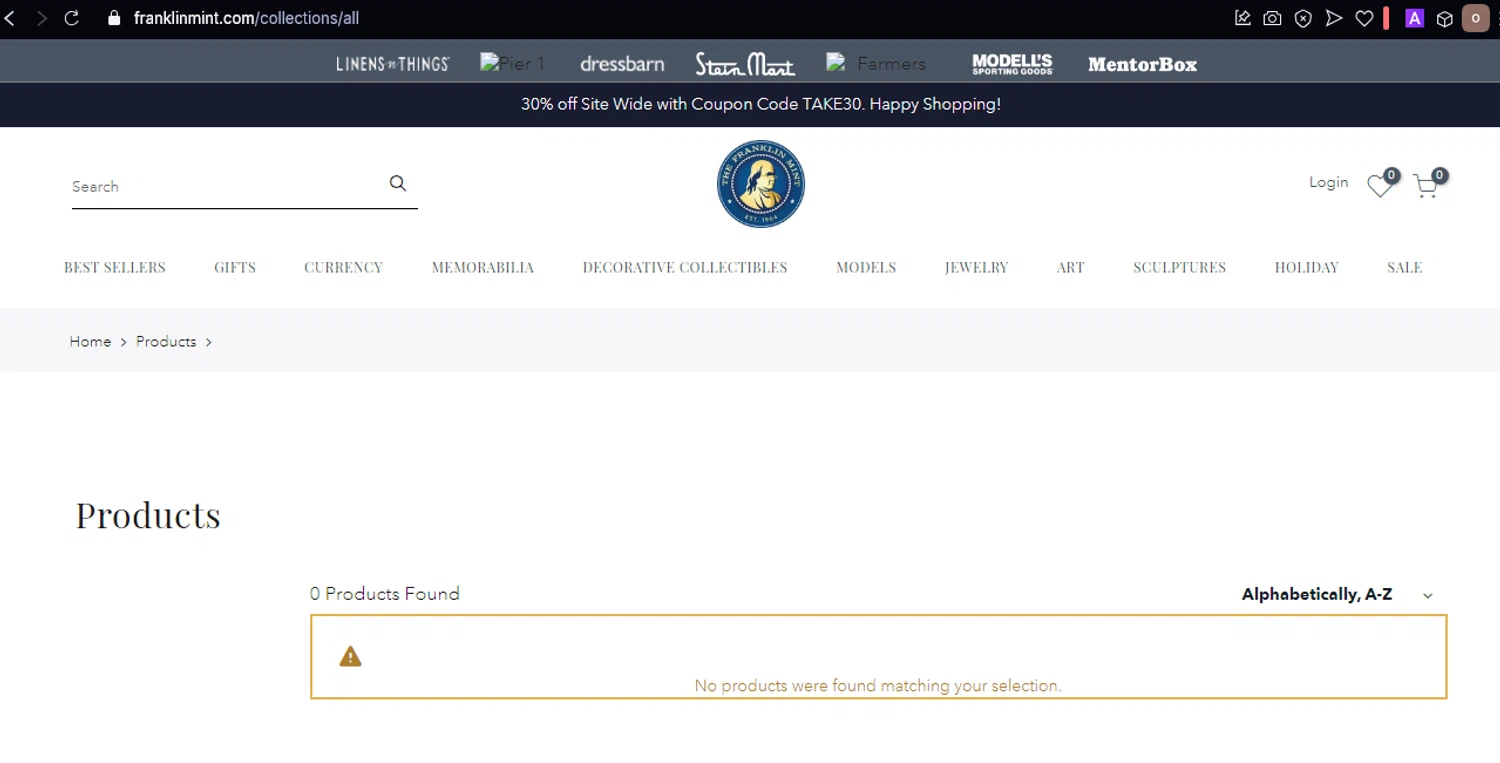1500x763 pixels.
Task: Click the camera snapshot icon
Action: (x=1272, y=18)
